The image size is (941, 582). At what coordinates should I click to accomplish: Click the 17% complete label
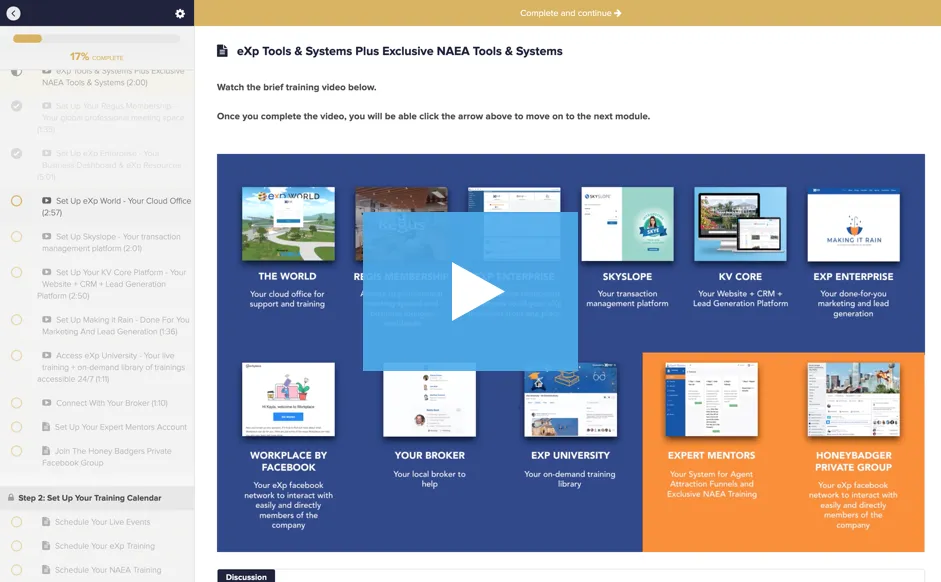click(96, 56)
